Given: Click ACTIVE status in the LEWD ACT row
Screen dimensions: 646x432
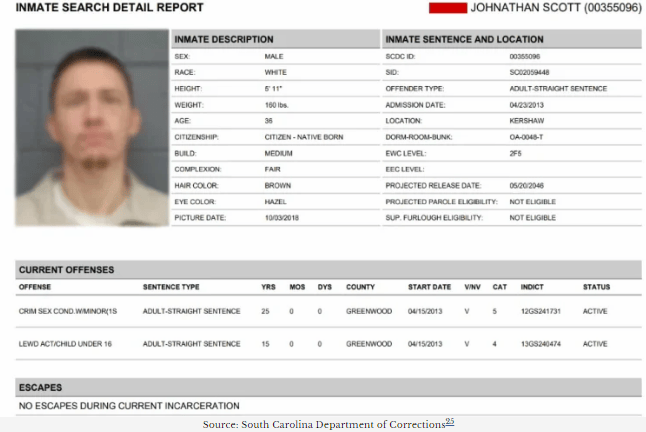Looking at the screenshot, I should point(595,344).
